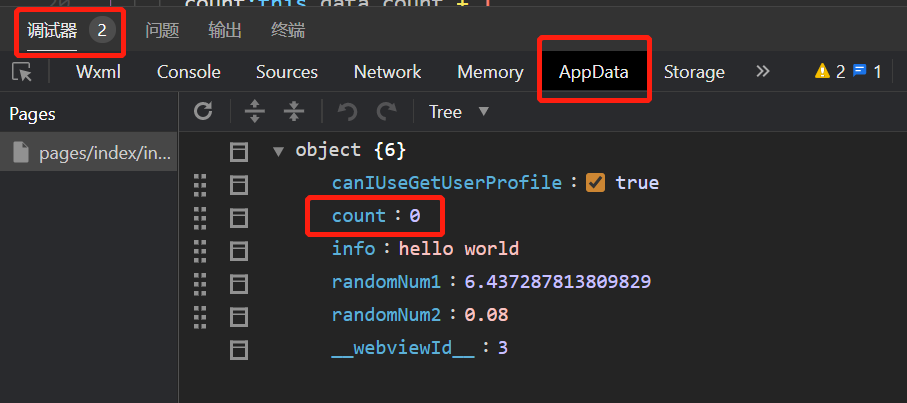Switch to the 输出 tab
907x403 pixels.
(x=225, y=31)
